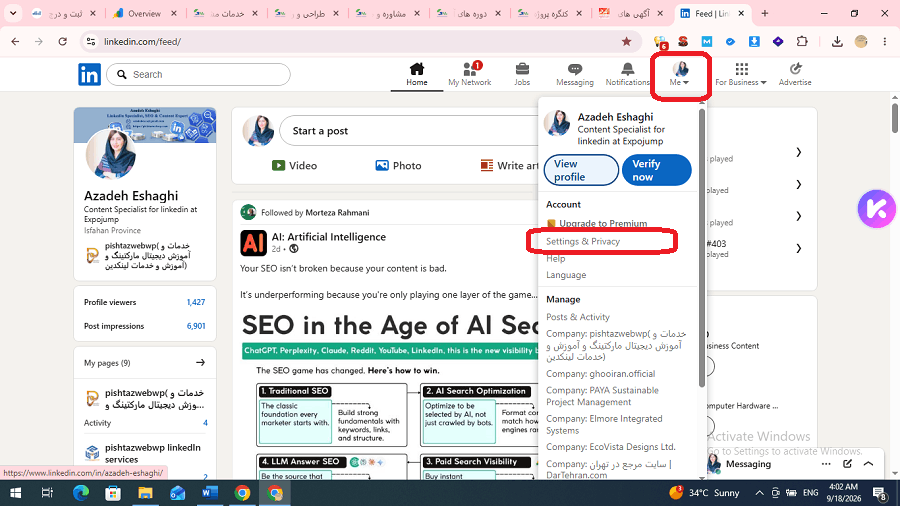Open the #403 game row chevron
Screen dimensions: 900x506
click(x=798, y=248)
